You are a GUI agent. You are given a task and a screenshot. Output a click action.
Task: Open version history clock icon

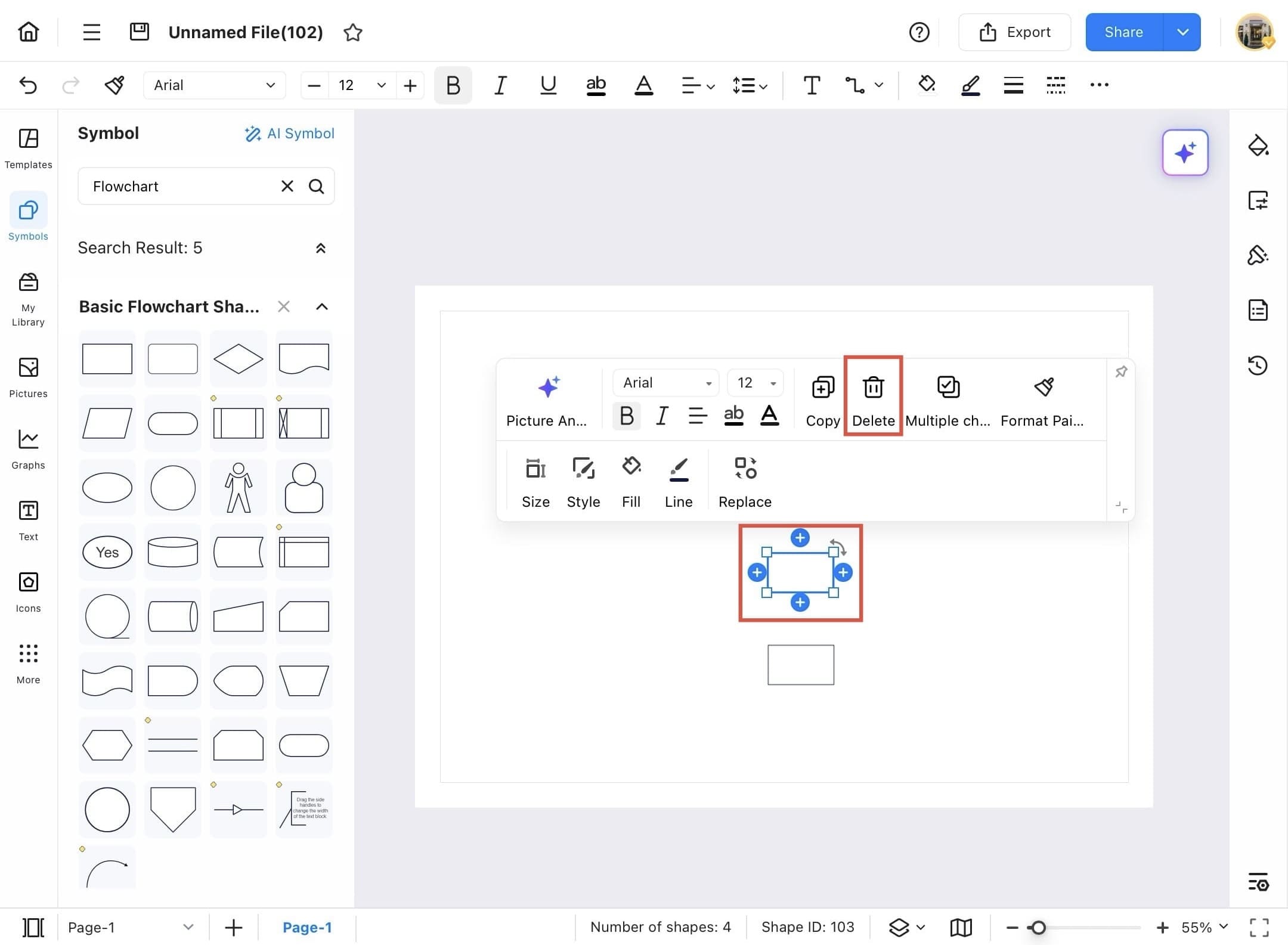pyautogui.click(x=1258, y=365)
